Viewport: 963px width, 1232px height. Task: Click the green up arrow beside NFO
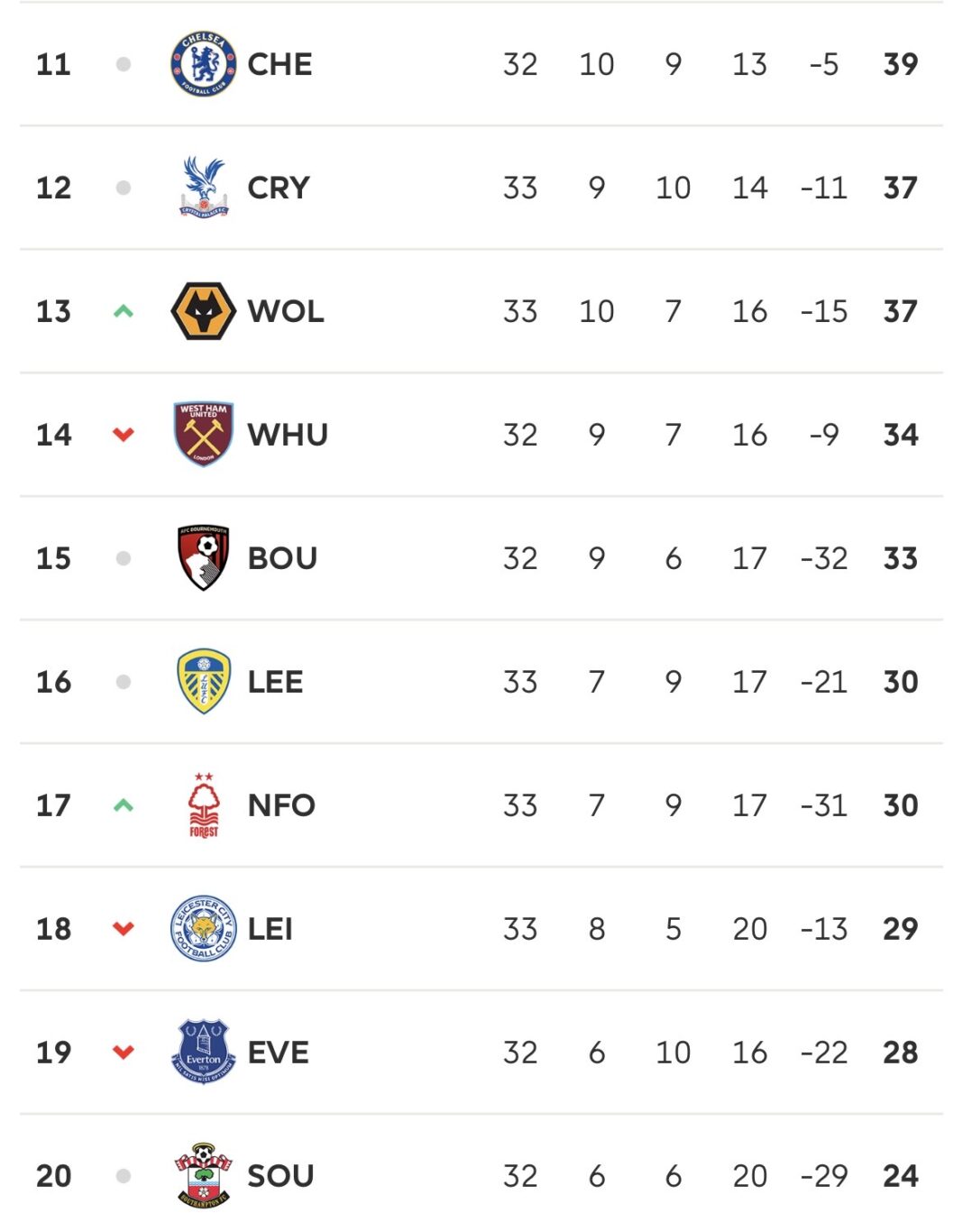tap(124, 805)
